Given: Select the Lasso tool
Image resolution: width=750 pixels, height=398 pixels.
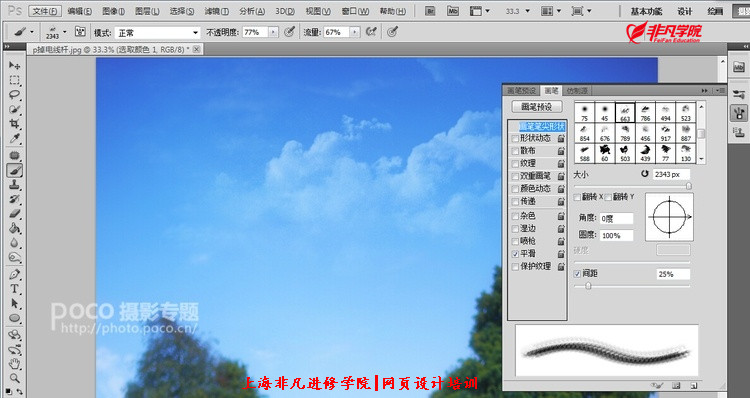Looking at the screenshot, I should pyautogui.click(x=14, y=95).
